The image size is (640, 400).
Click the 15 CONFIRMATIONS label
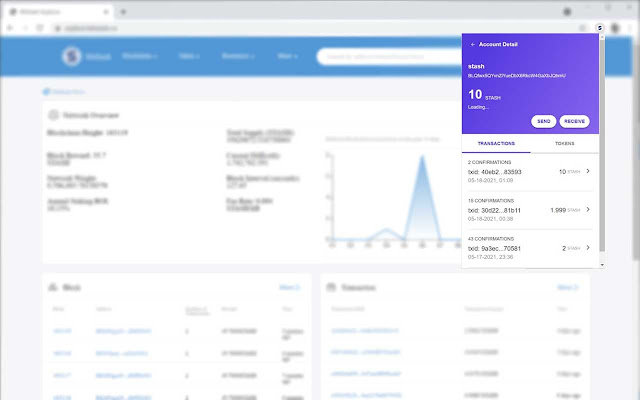[x=491, y=200]
